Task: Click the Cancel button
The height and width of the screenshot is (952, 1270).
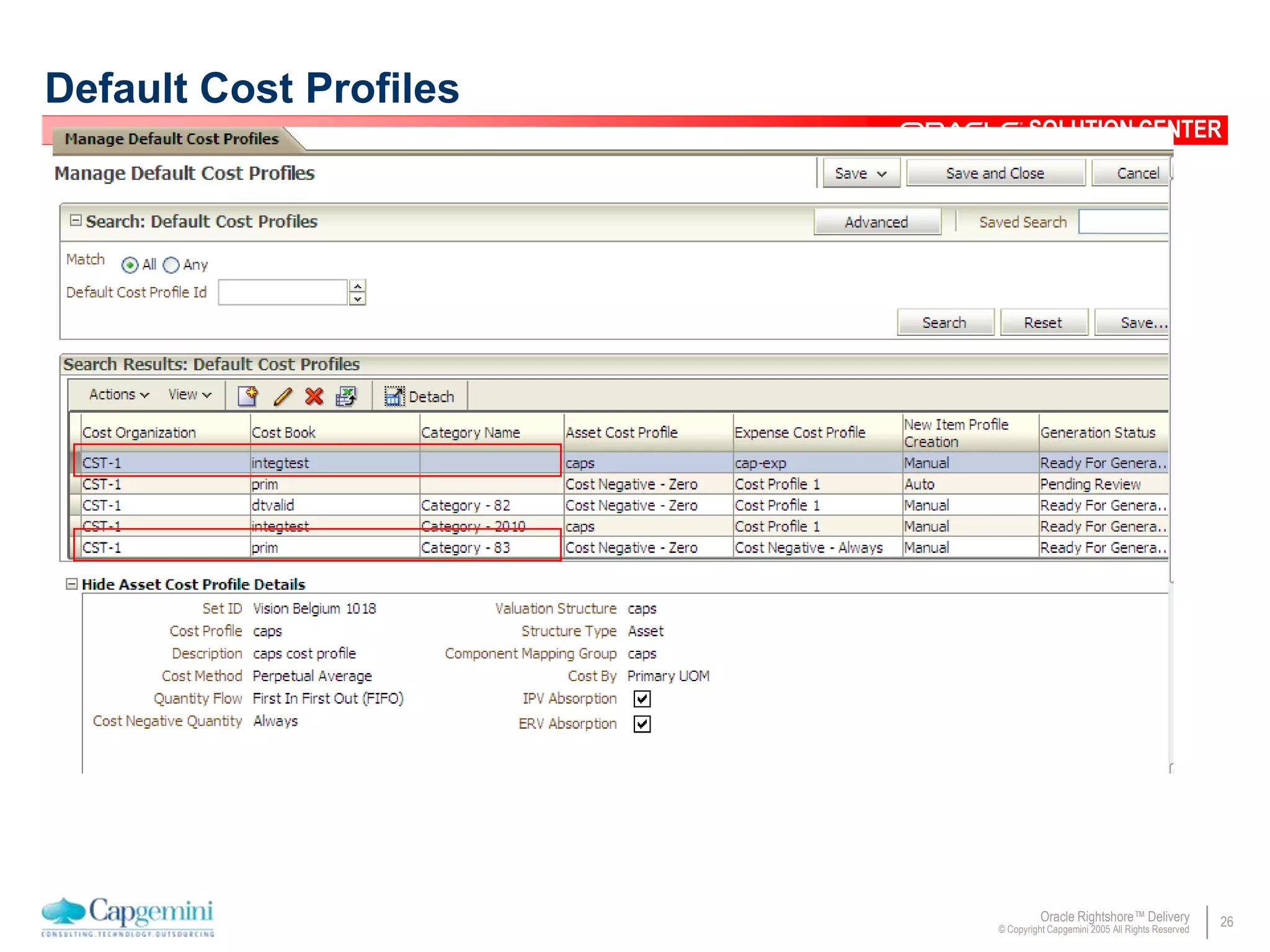Action: click(x=1130, y=173)
